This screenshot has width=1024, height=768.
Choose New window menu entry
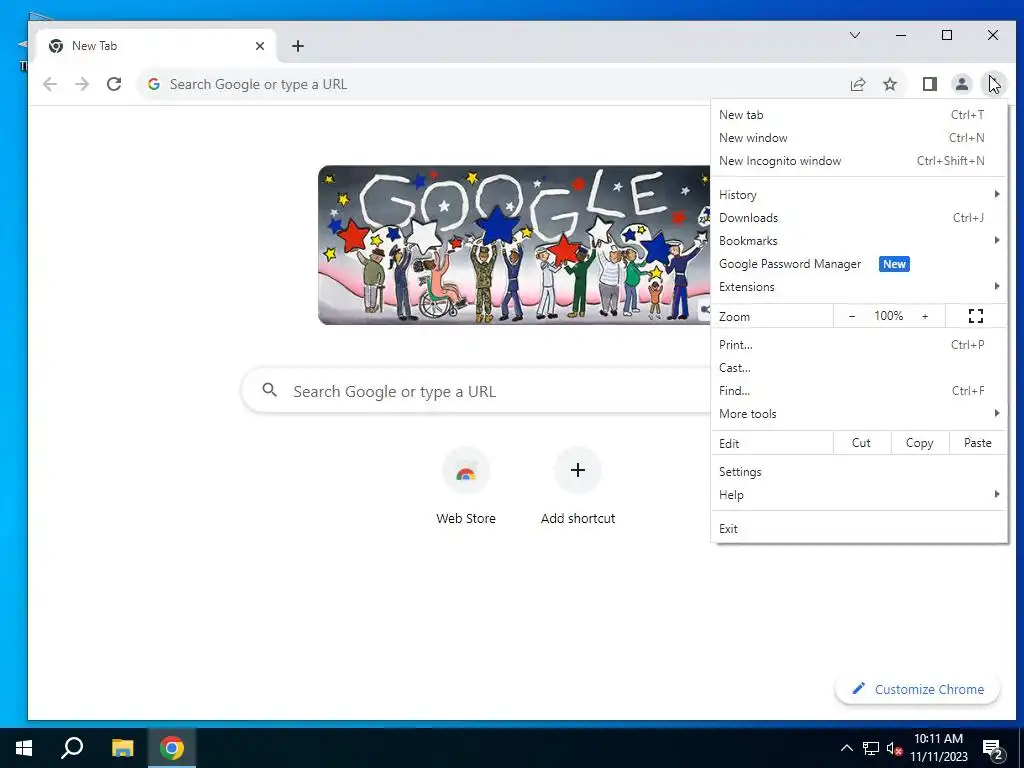(x=859, y=138)
